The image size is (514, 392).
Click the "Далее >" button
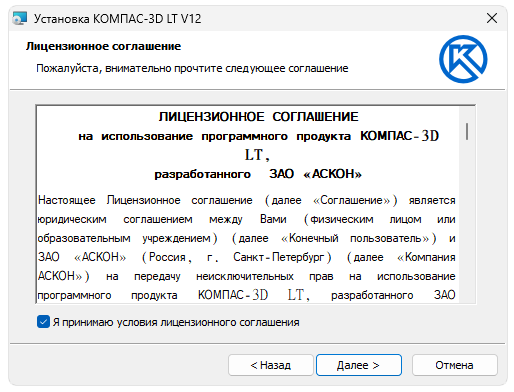click(x=359, y=365)
